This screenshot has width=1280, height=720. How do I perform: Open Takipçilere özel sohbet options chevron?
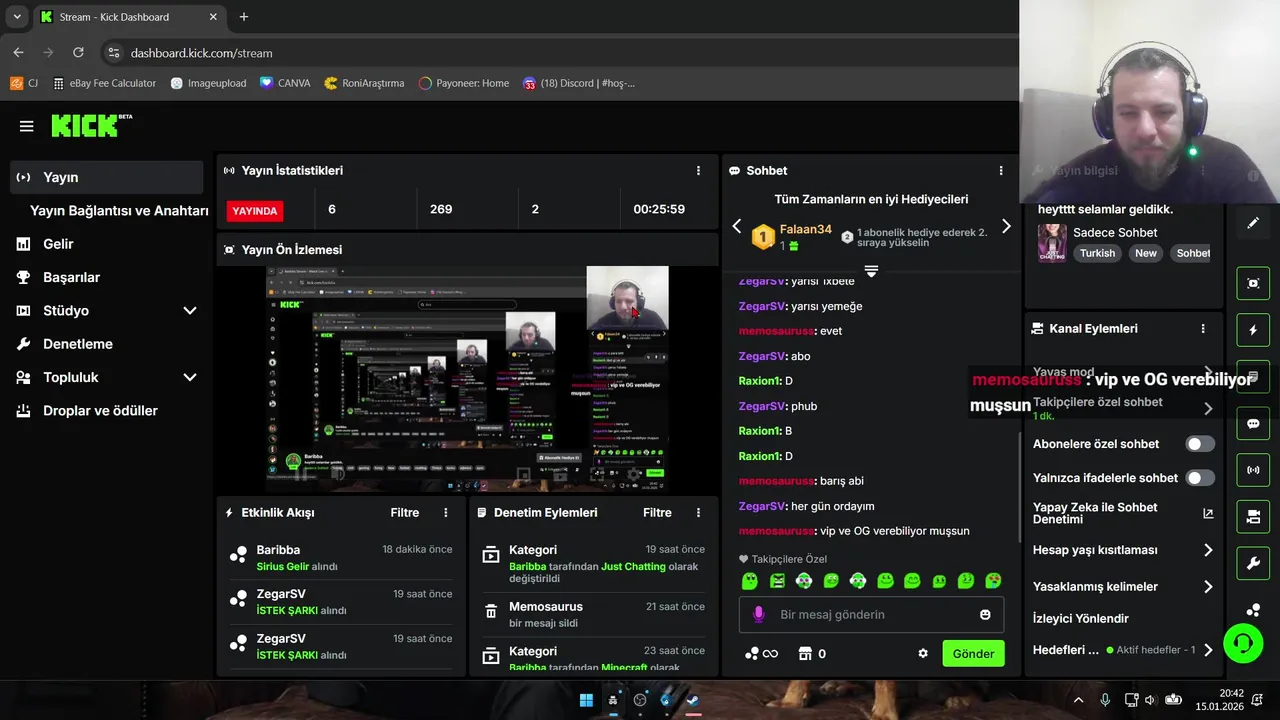[1208, 408]
